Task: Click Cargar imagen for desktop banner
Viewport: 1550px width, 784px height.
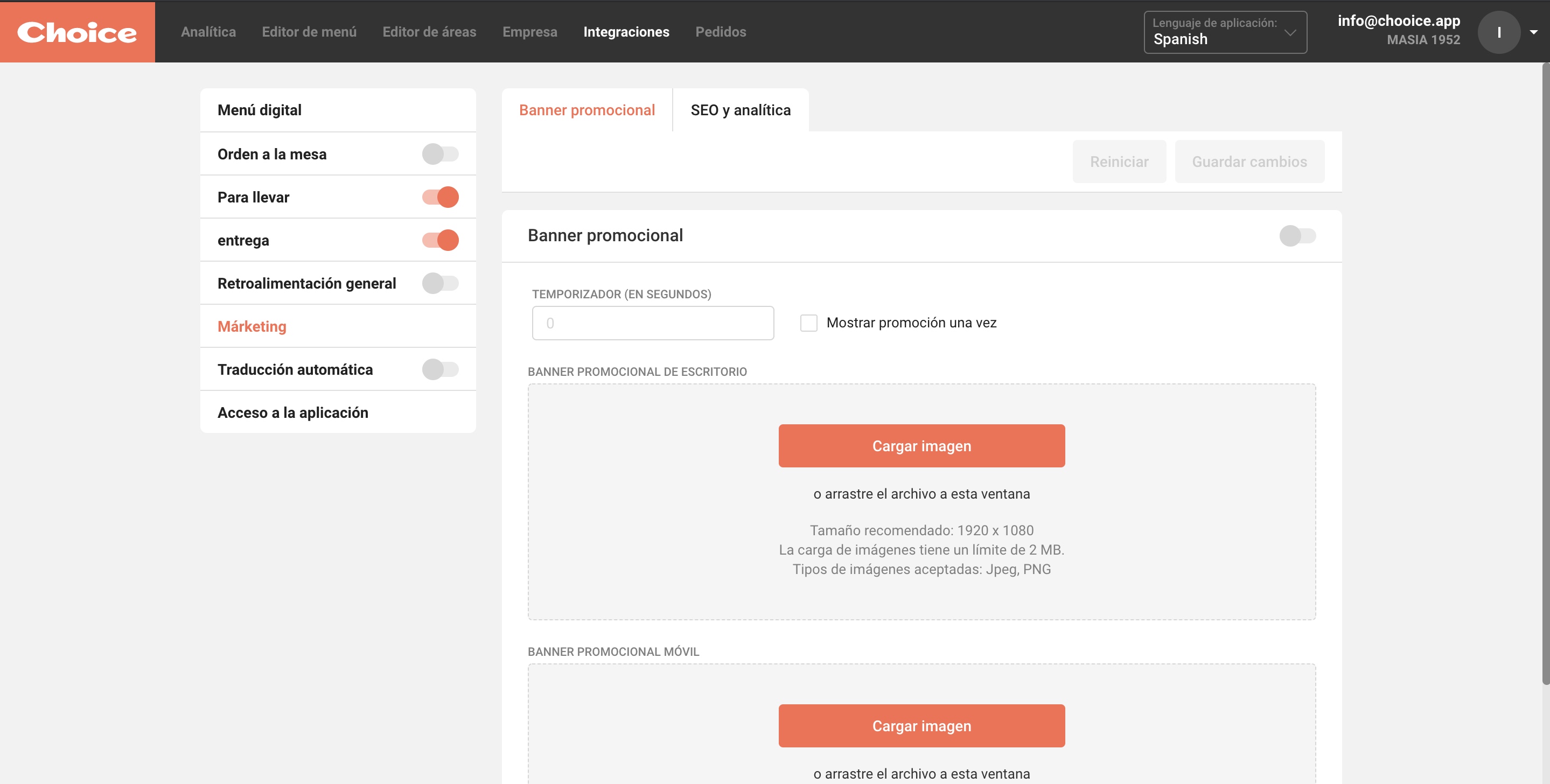Action: 921,445
